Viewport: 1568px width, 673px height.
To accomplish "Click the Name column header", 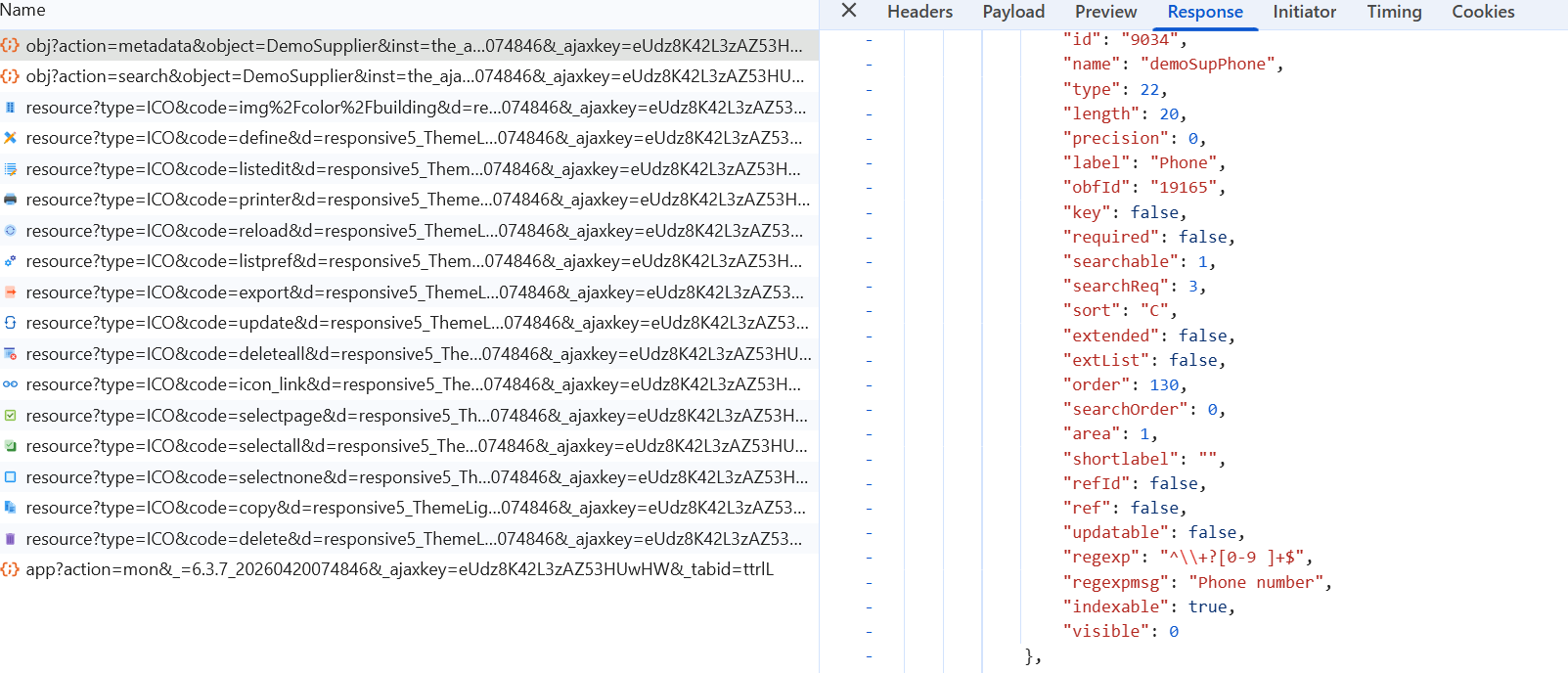I will click(23, 10).
